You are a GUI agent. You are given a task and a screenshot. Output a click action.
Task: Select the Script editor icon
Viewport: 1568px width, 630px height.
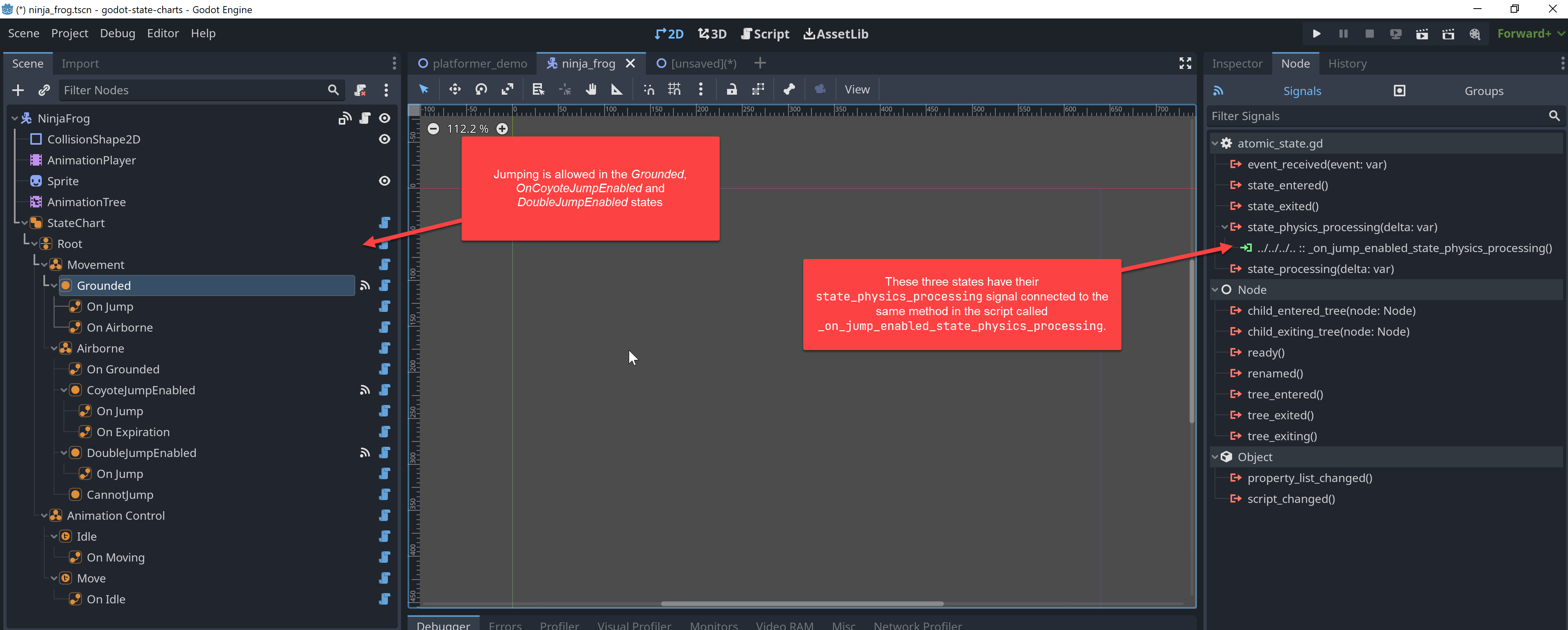[747, 33]
